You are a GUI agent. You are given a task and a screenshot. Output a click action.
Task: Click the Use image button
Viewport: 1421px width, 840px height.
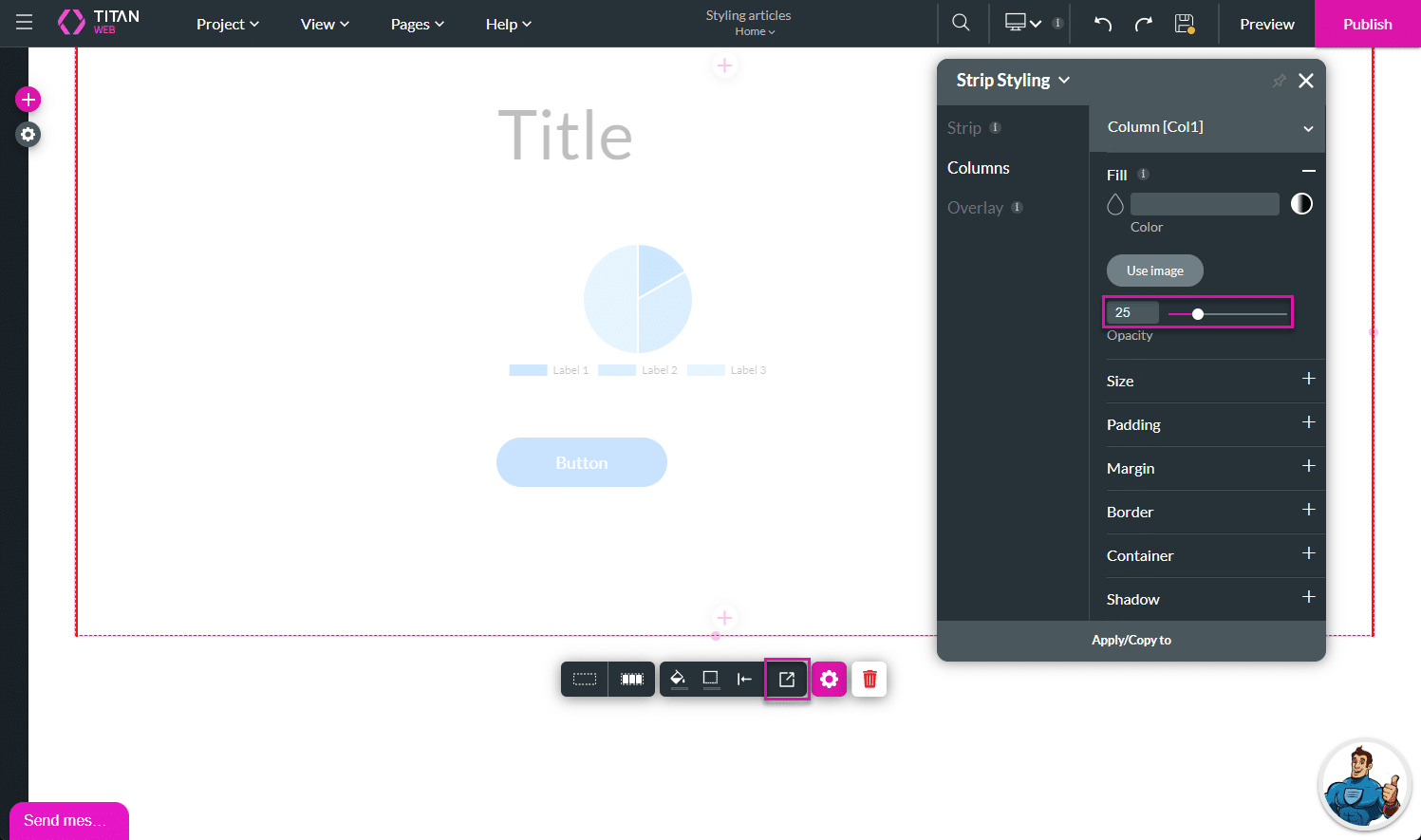tap(1154, 271)
